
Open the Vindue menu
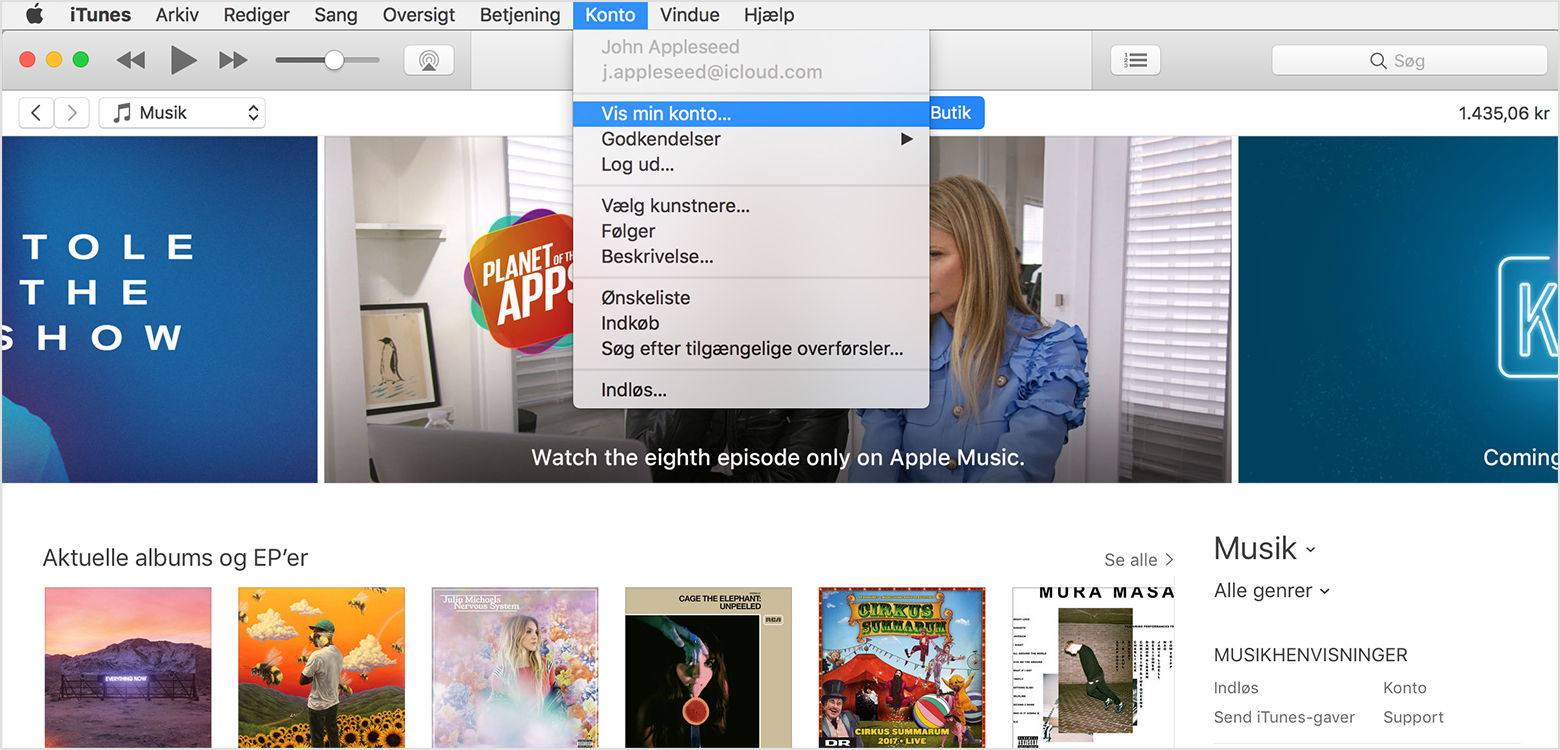[x=690, y=15]
